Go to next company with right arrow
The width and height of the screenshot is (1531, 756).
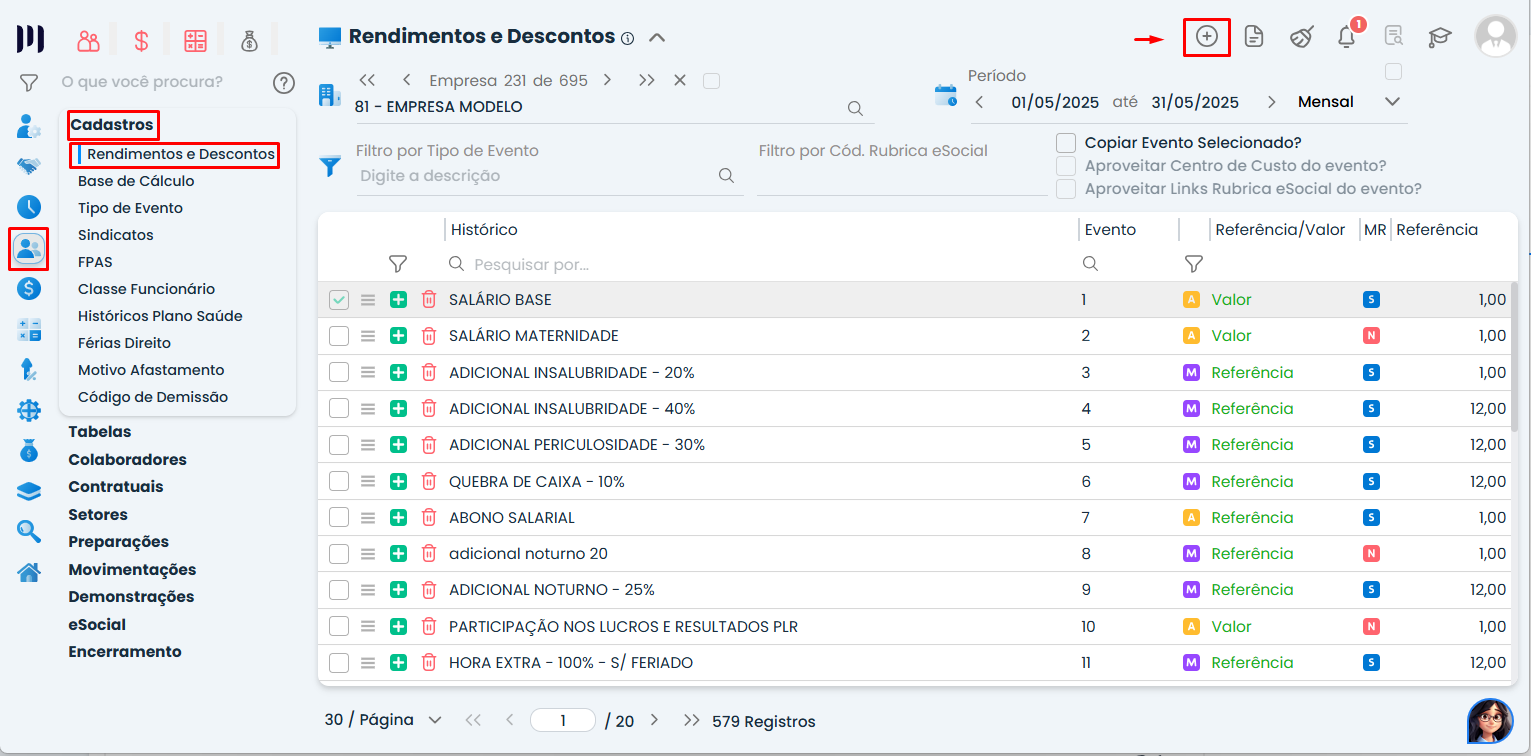click(x=607, y=80)
